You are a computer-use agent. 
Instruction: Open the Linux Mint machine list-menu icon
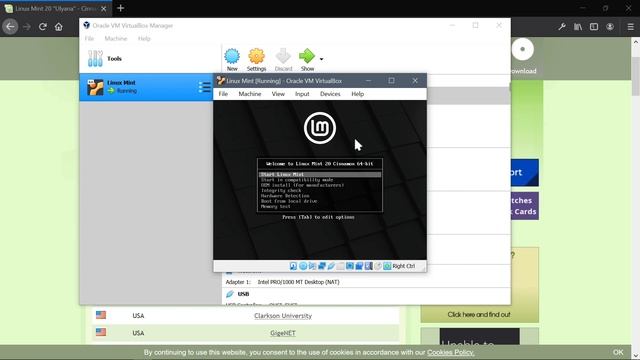pos(204,87)
